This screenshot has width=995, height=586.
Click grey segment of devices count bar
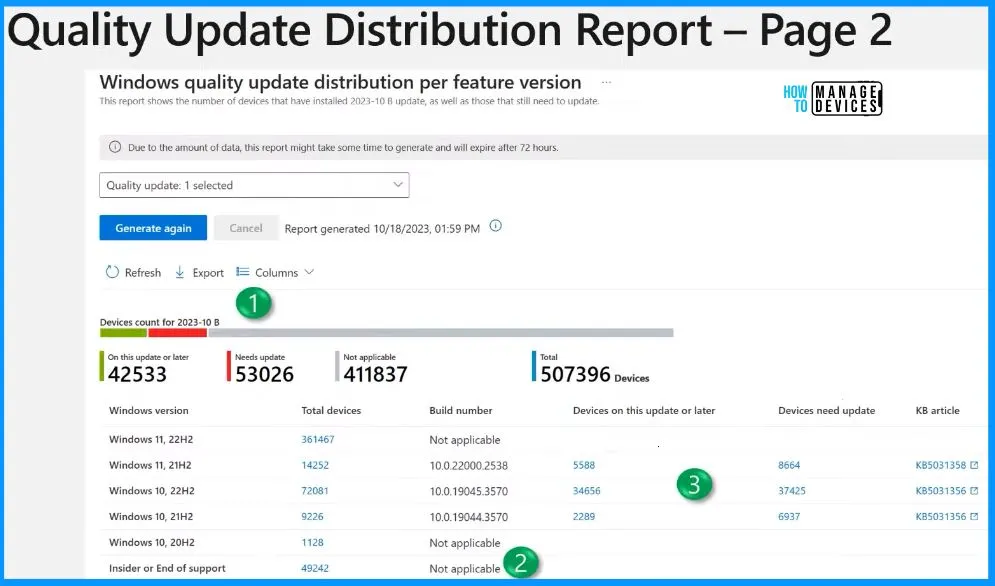(x=441, y=333)
